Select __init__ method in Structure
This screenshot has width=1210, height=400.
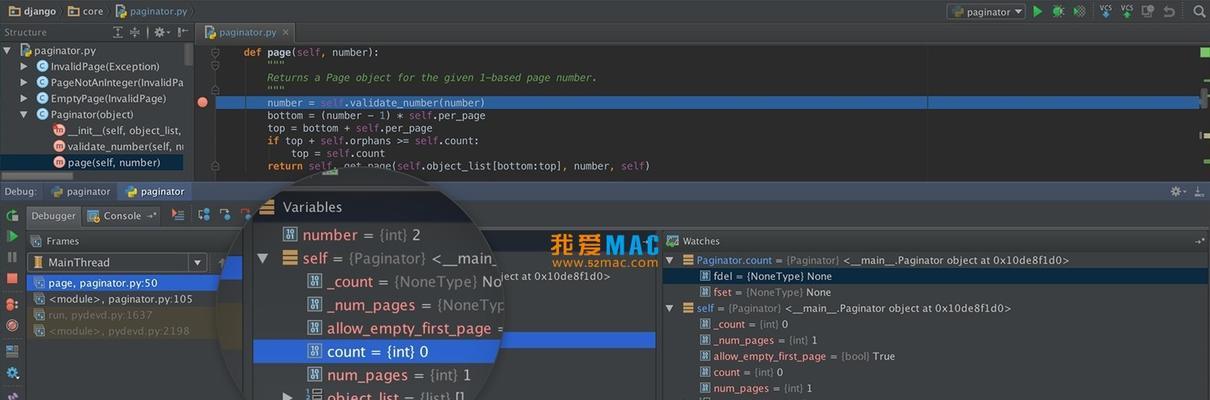click(x=116, y=130)
